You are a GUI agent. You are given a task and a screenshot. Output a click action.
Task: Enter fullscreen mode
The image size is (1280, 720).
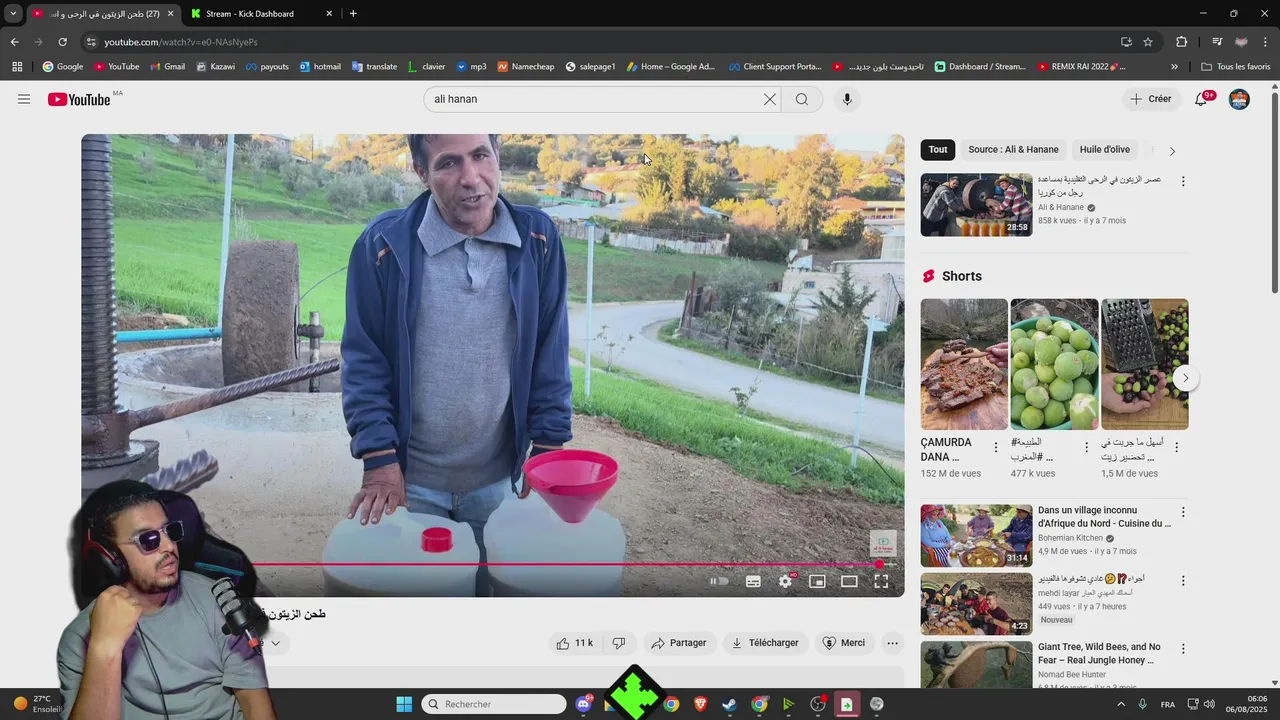pyautogui.click(x=881, y=581)
